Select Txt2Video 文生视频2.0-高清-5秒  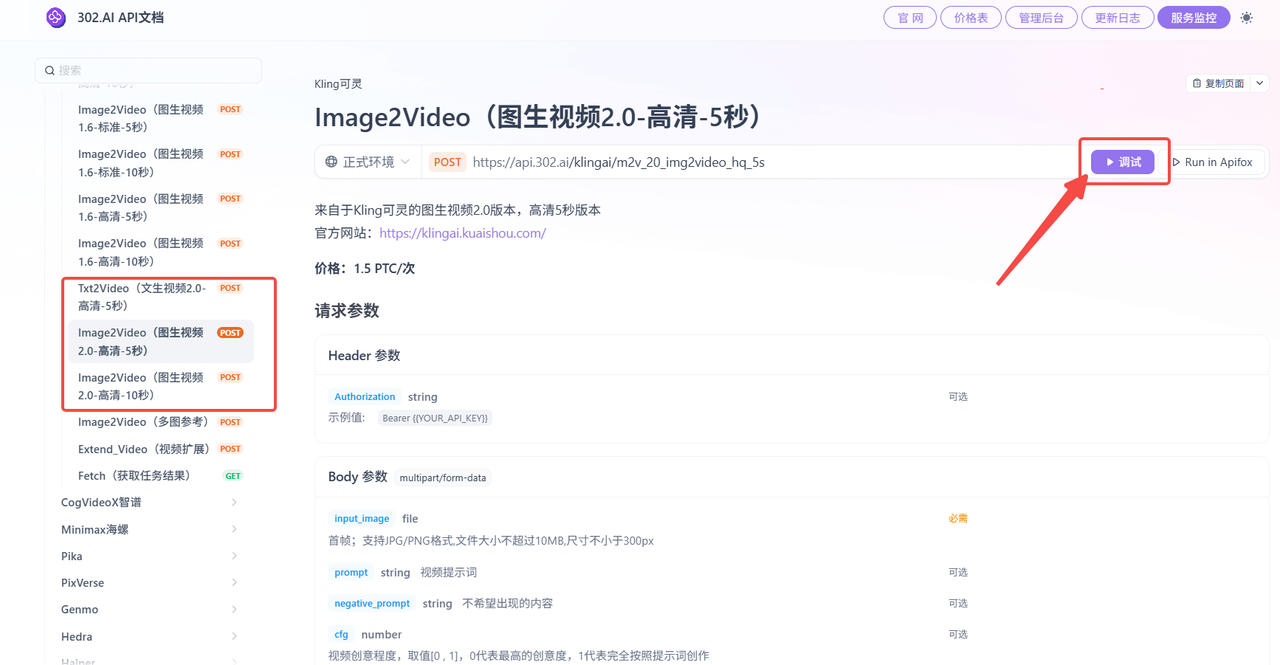point(161,297)
